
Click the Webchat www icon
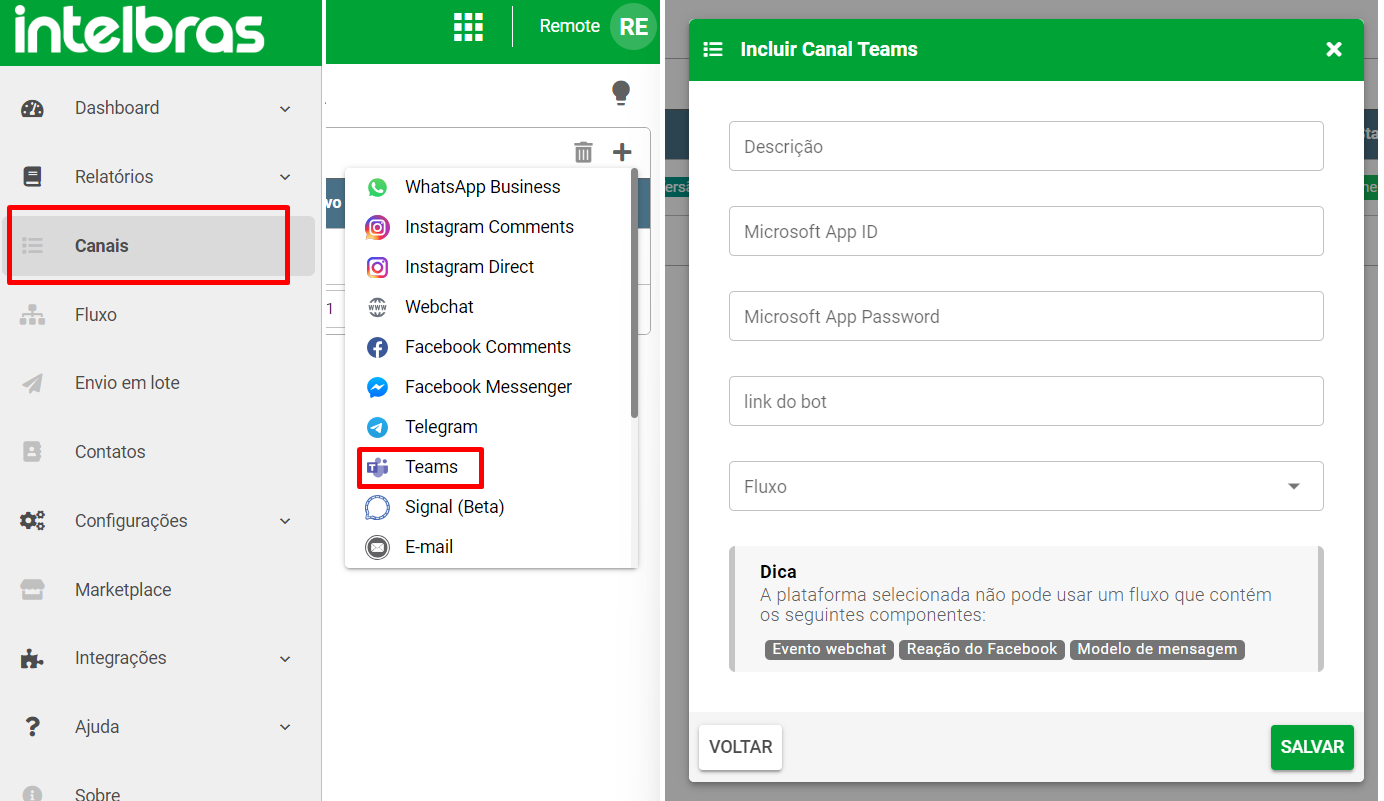pyautogui.click(x=377, y=307)
